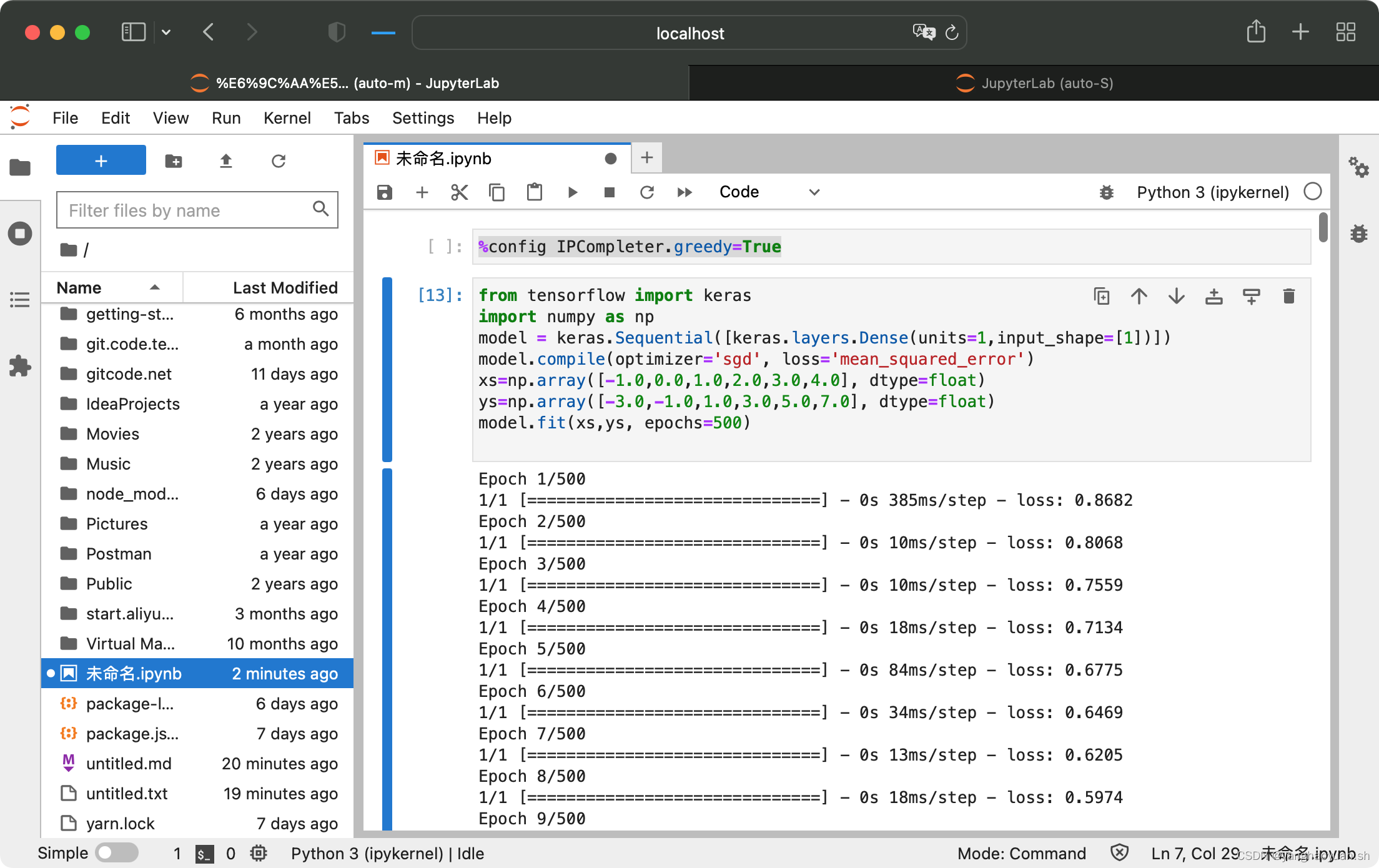This screenshot has height=868, width=1379.
Task: Open a new launcher tab beside the notebook
Action: (x=647, y=157)
